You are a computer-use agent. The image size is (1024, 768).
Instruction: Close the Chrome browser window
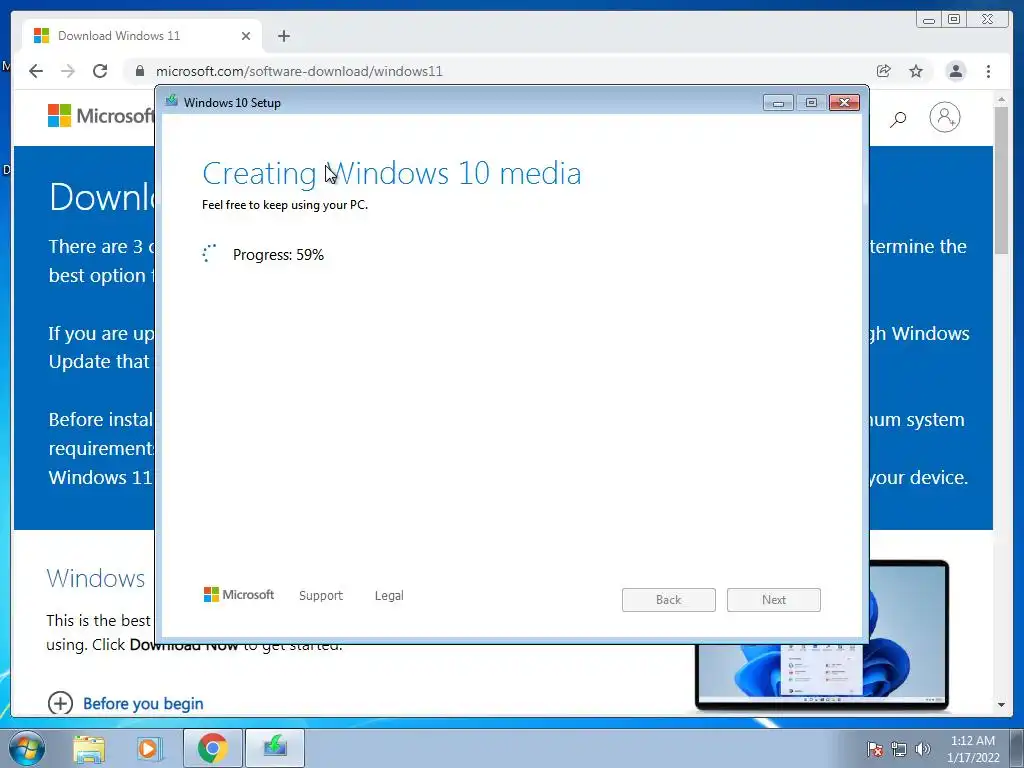point(988,20)
